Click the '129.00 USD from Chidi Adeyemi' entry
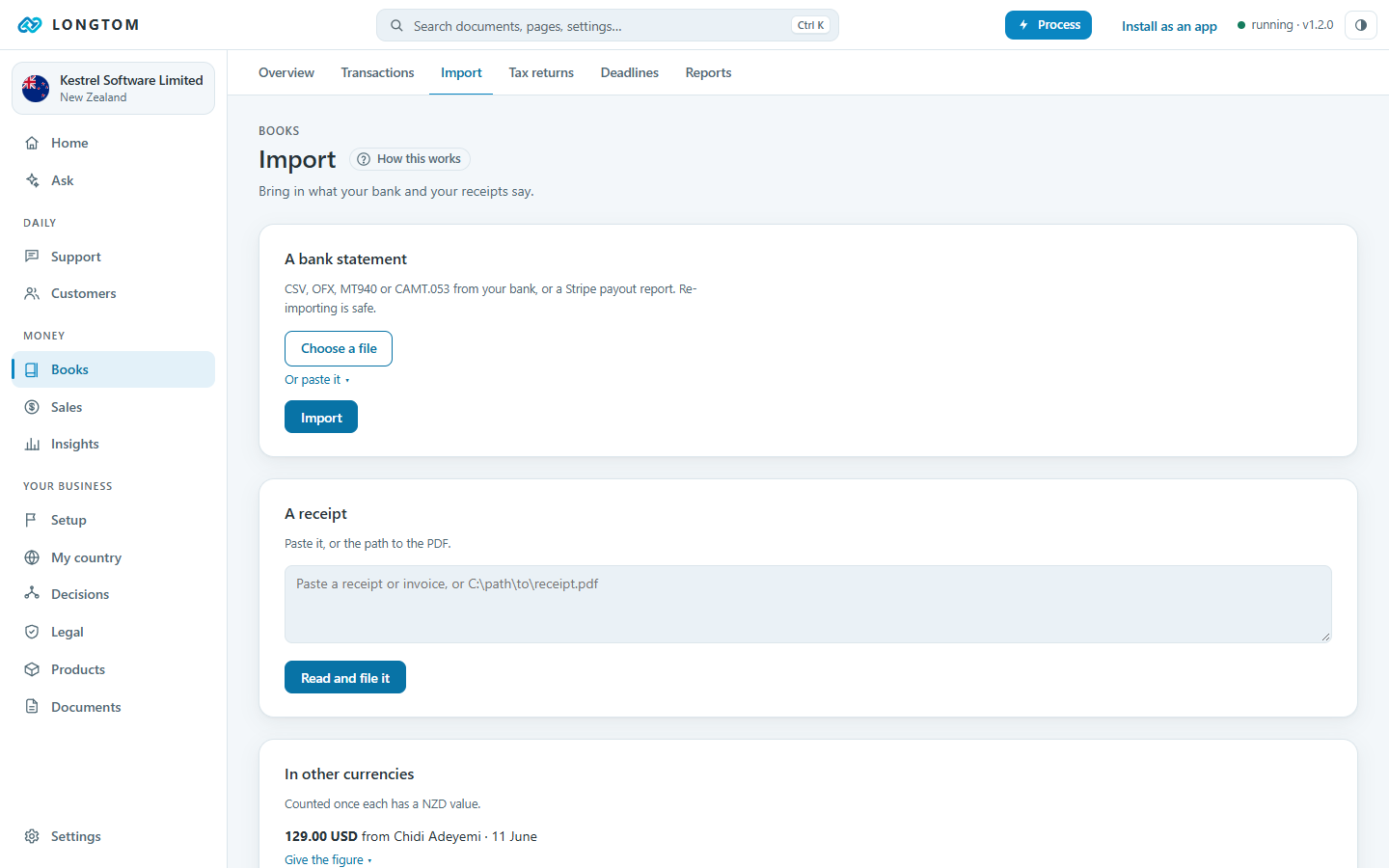This screenshot has height=868, width=1389. pos(411,836)
